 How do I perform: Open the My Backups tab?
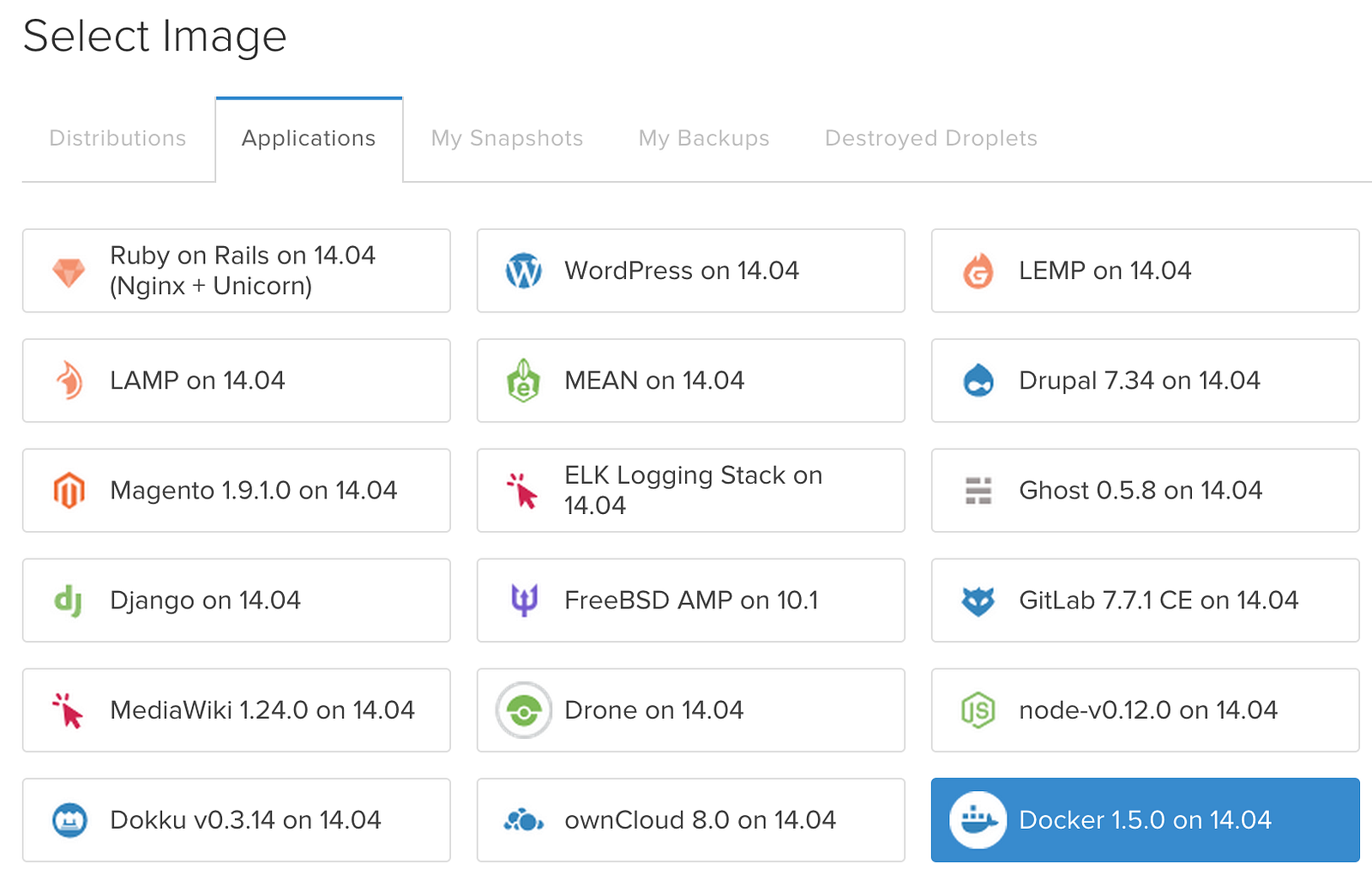703,139
